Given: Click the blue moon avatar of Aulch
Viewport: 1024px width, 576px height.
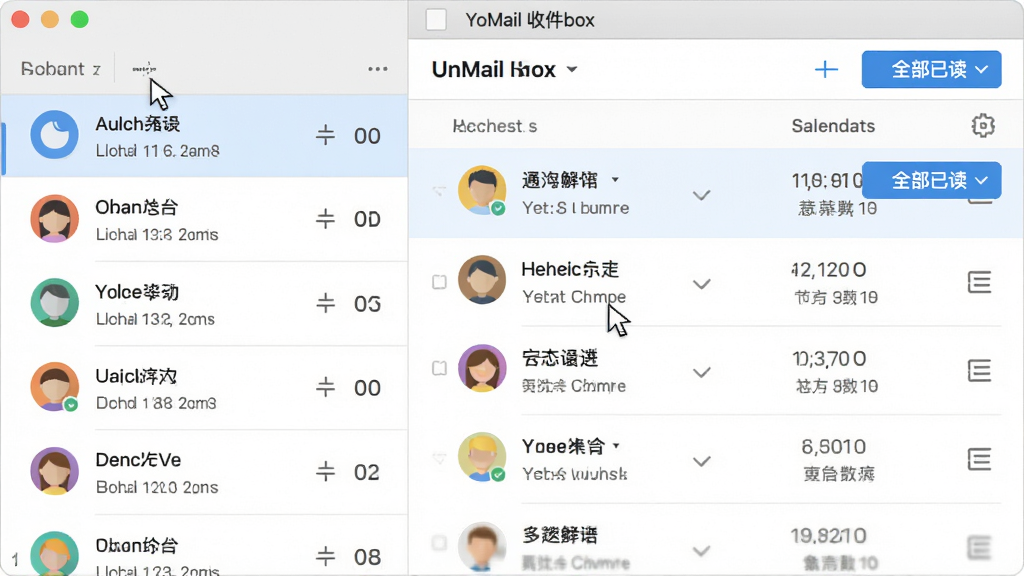Looking at the screenshot, I should click(54, 135).
